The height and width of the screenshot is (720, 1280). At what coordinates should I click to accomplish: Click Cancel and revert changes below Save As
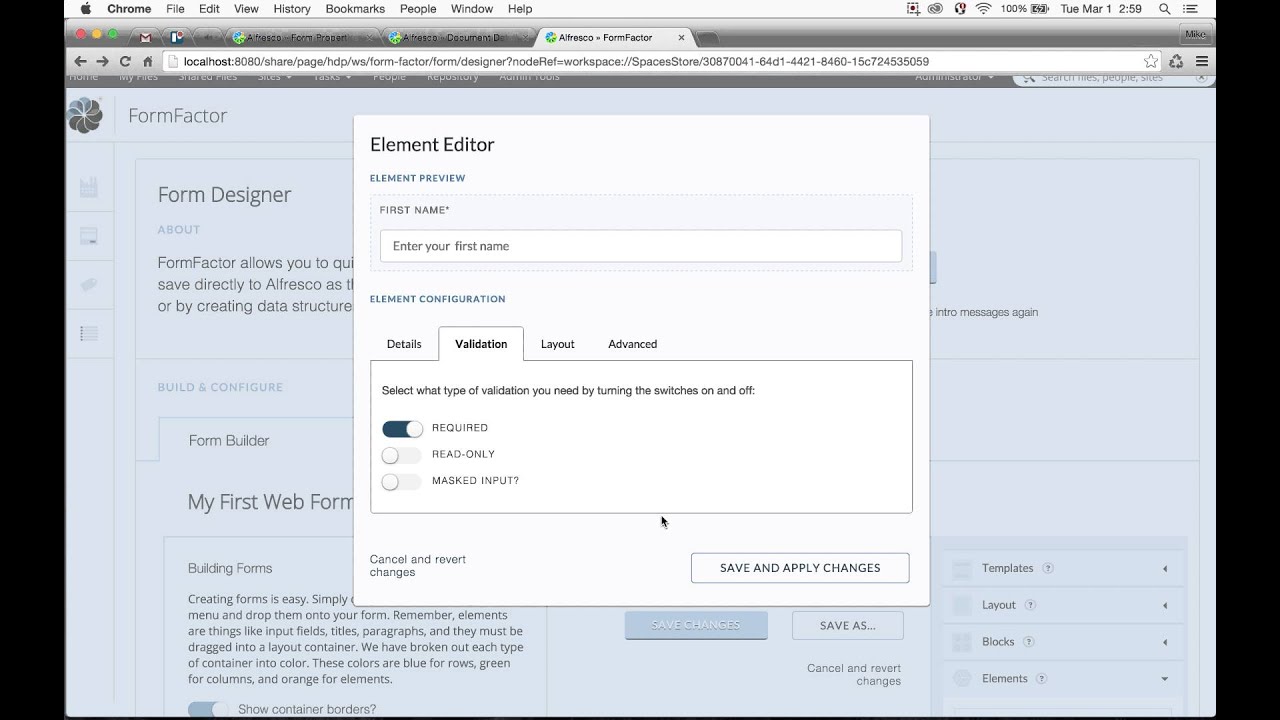(x=854, y=674)
